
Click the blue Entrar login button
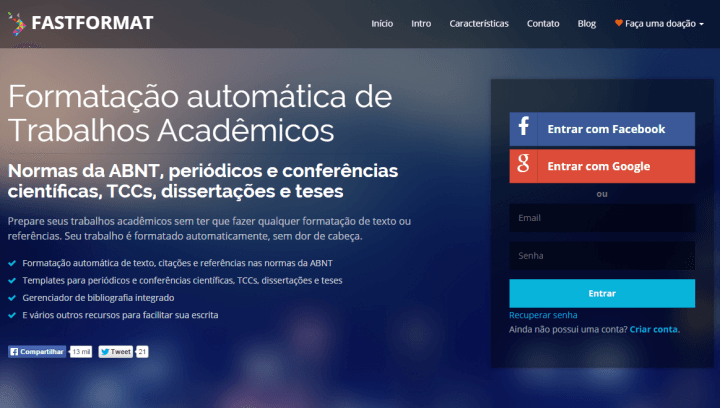coord(602,293)
